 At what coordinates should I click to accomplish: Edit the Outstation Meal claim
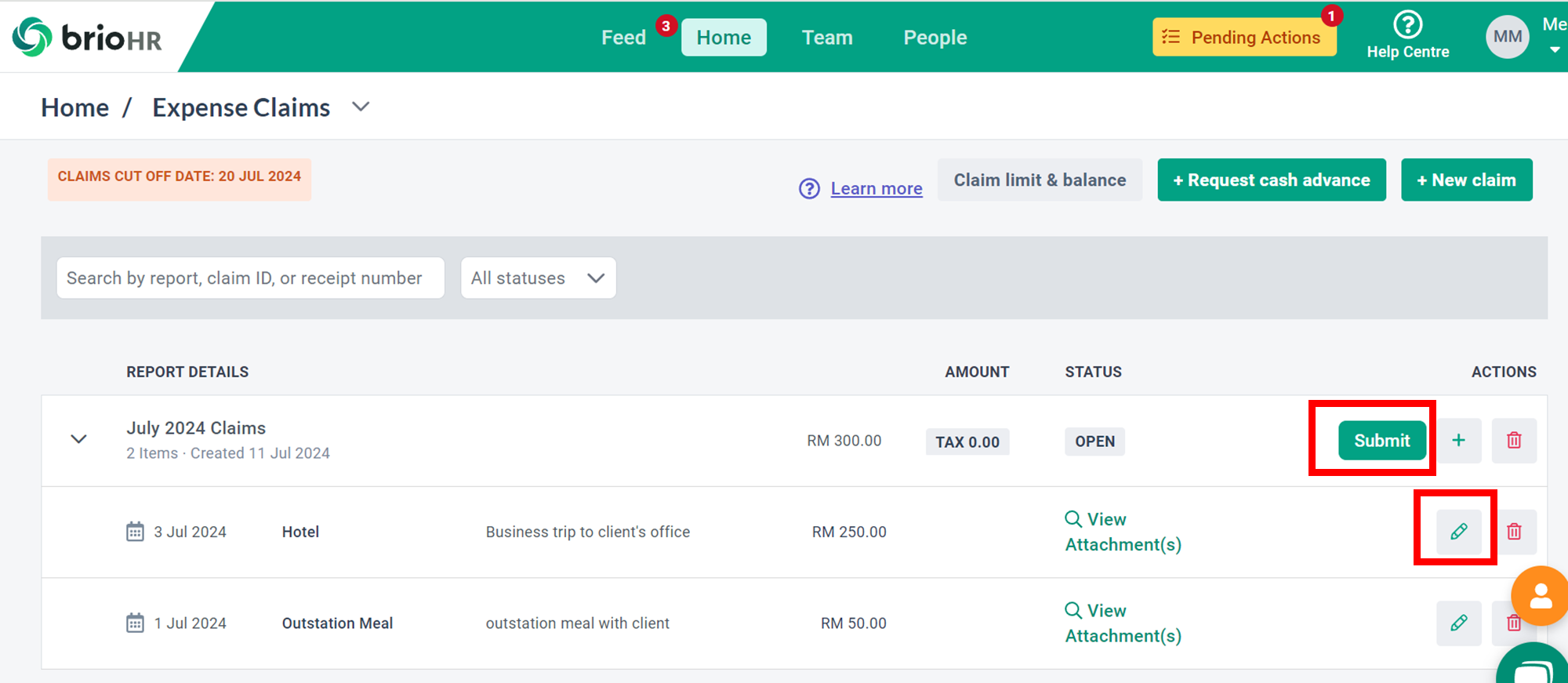[x=1458, y=623]
